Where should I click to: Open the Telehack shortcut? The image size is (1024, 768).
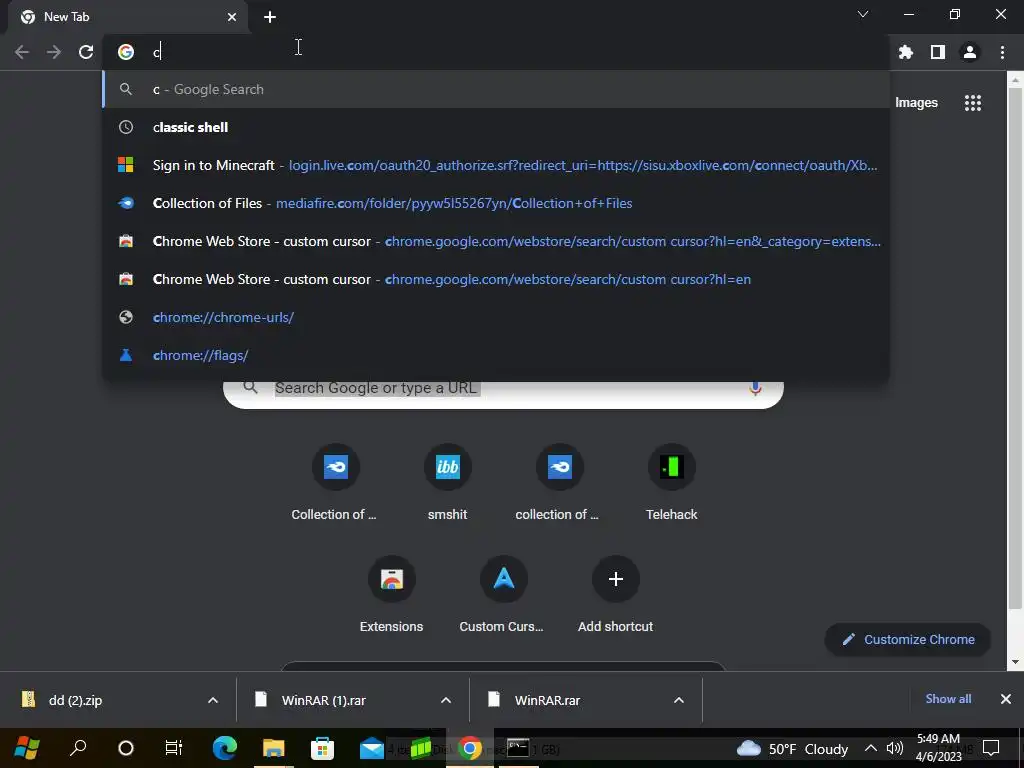[x=671, y=483]
